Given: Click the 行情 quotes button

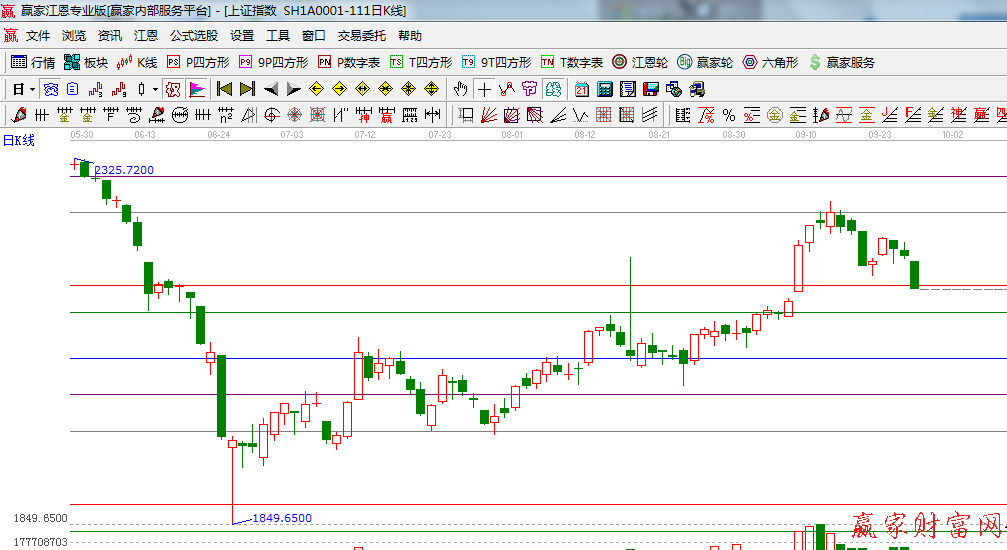Looking at the screenshot, I should pos(33,62).
